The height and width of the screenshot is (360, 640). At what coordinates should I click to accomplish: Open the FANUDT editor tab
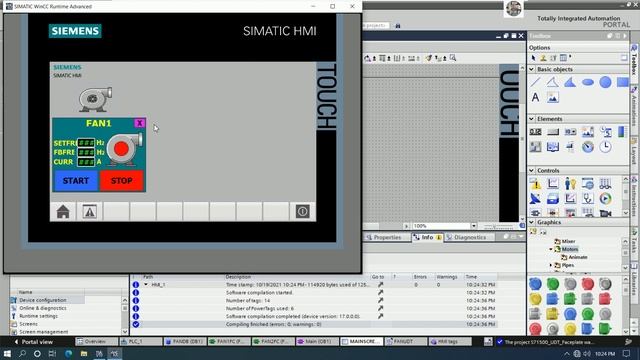[x=405, y=341]
